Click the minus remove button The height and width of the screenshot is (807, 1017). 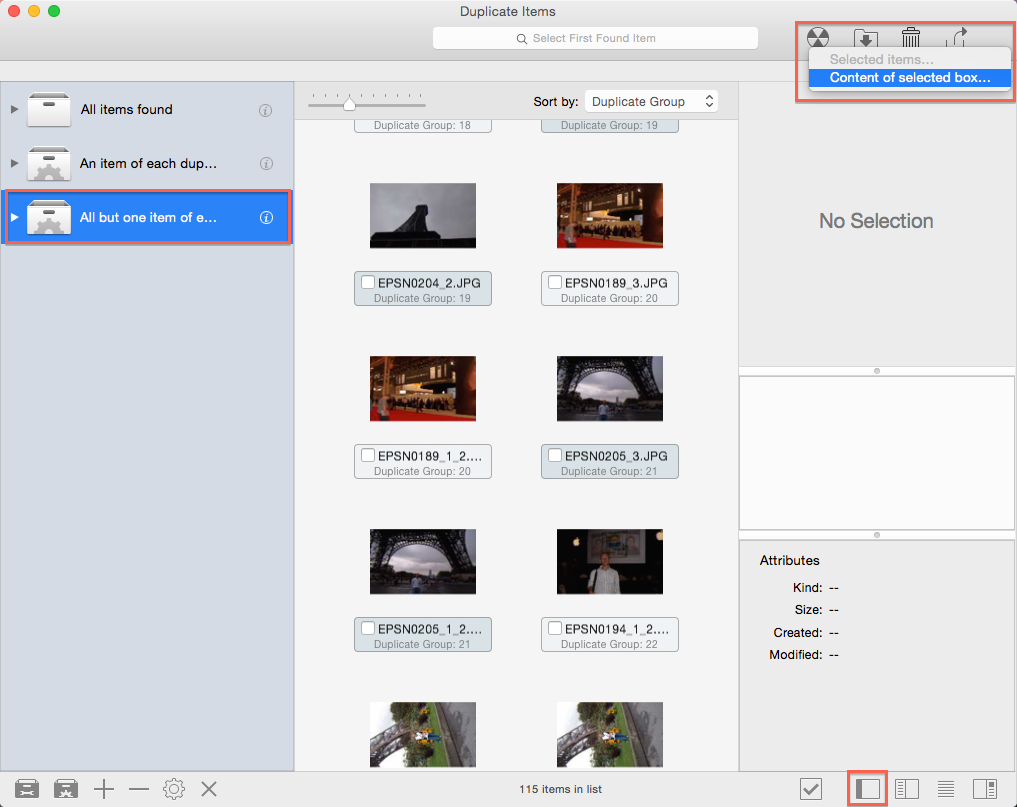139,789
